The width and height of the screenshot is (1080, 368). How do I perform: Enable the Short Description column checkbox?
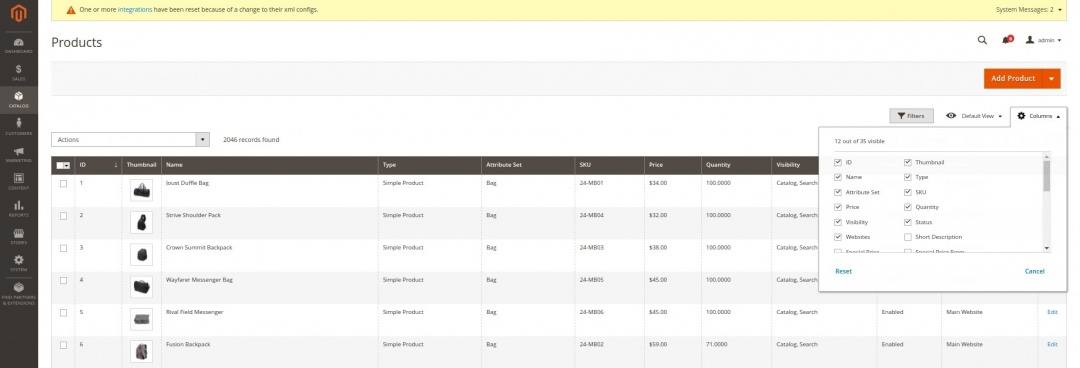point(908,237)
